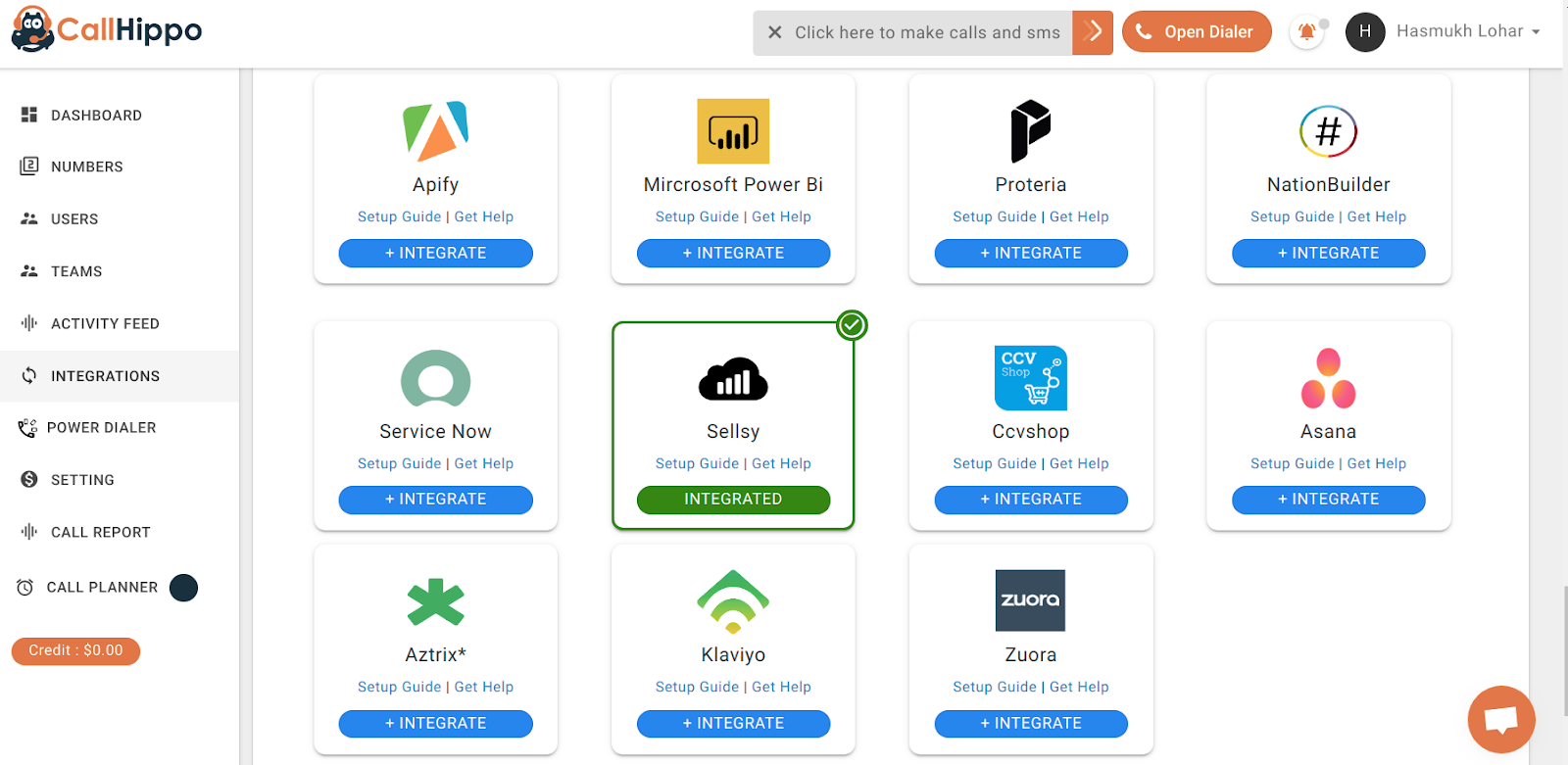Open Sellsy Setup Guide link
This screenshot has height=765, width=1568.
pos(697,463)
